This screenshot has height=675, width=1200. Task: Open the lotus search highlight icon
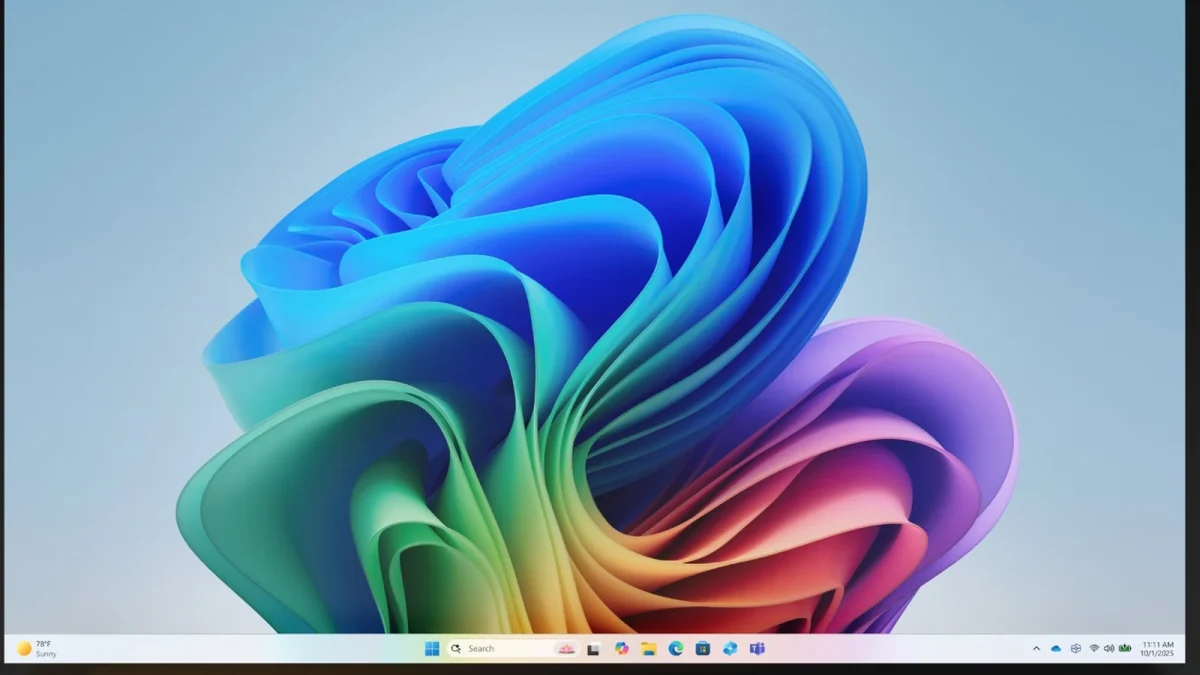pyautogui.click(x=566, y=648)
